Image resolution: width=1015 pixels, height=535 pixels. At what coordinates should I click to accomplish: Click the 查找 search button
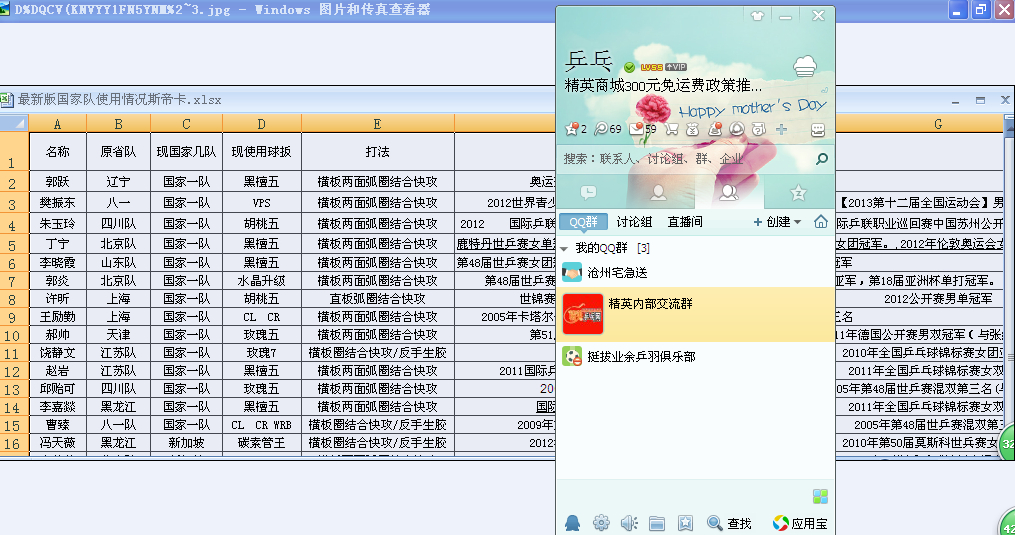[729, 523]
